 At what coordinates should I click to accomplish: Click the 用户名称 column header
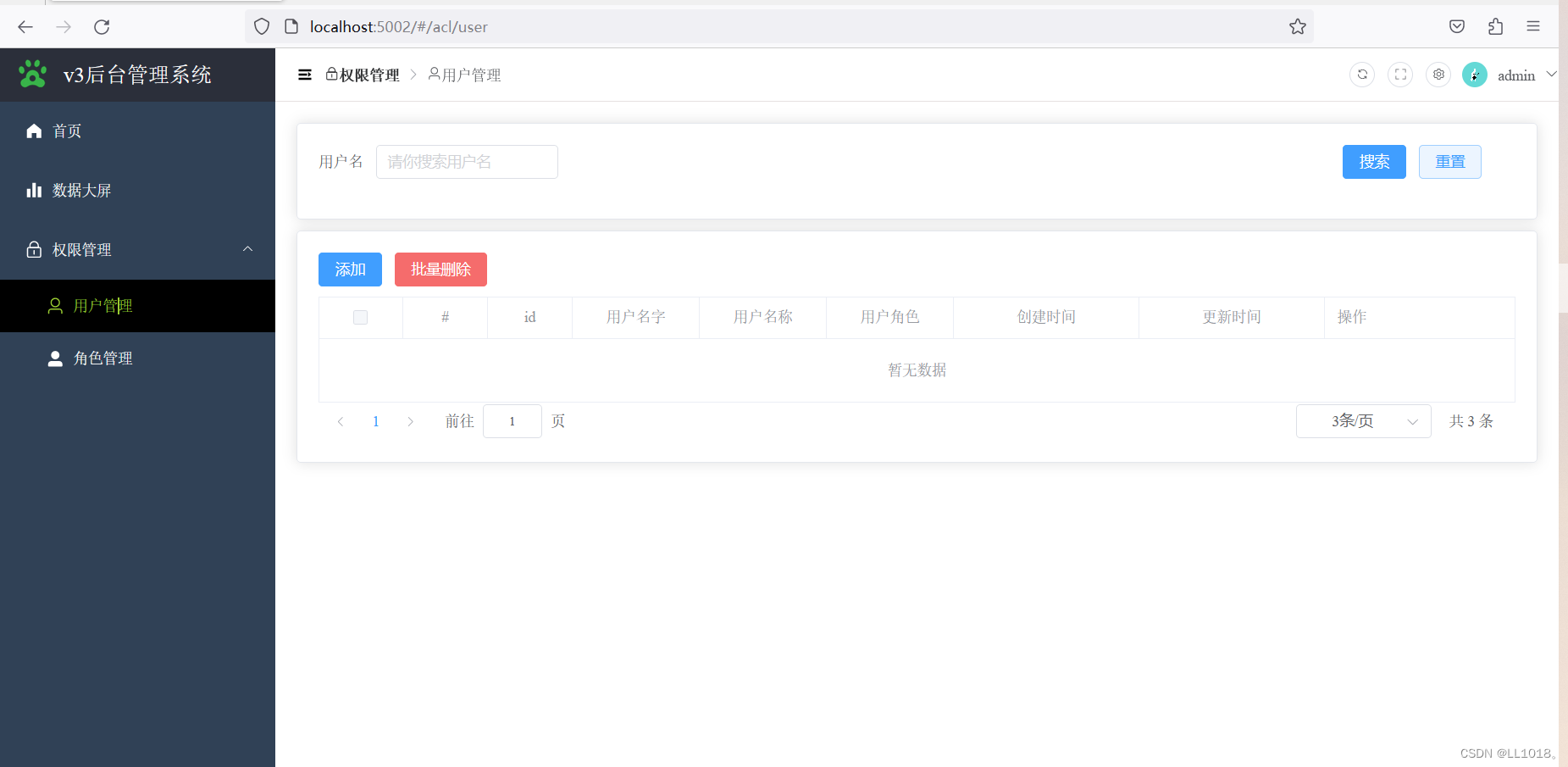(762, 317)
